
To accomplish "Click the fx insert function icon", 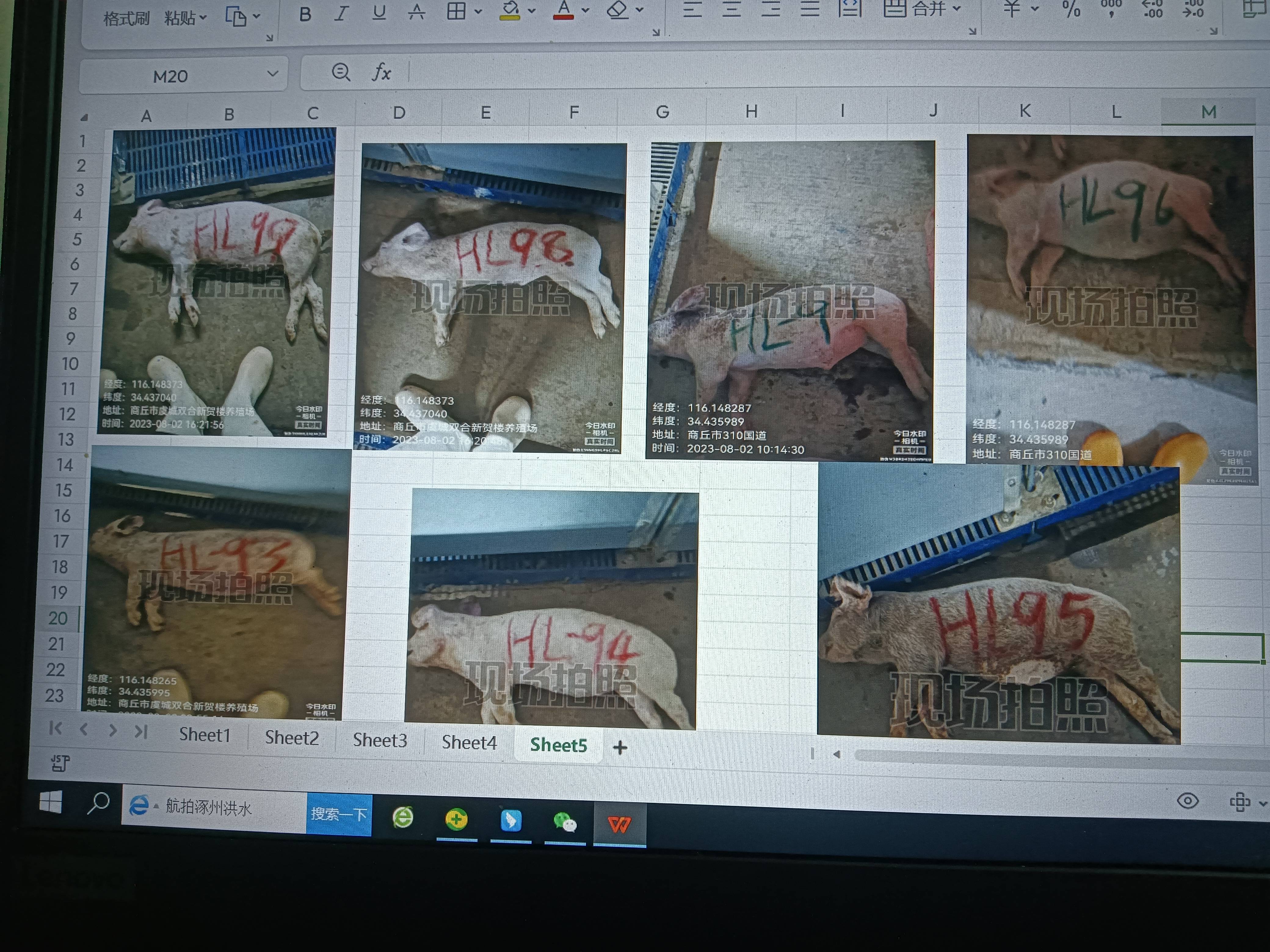I will [x=382, y=72].
